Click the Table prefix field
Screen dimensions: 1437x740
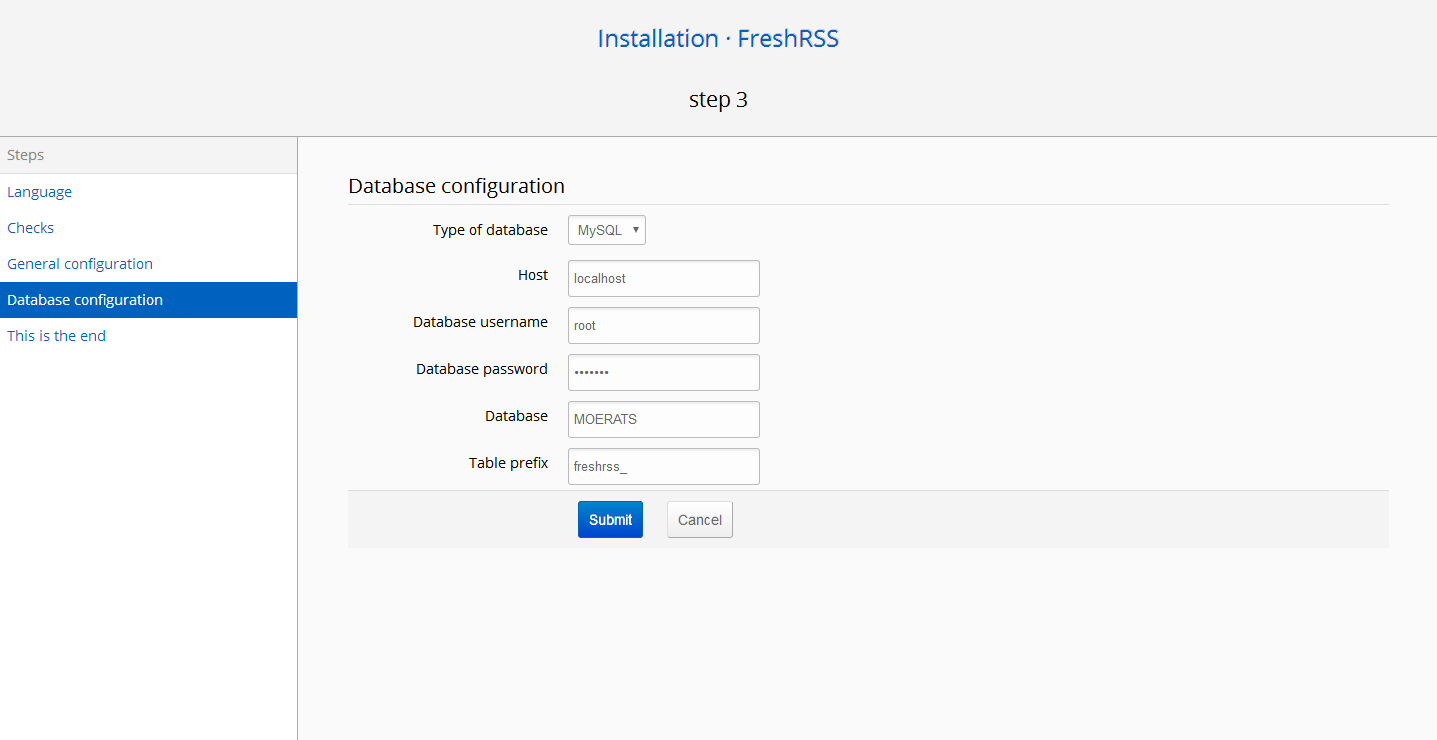tap(664, 466)
